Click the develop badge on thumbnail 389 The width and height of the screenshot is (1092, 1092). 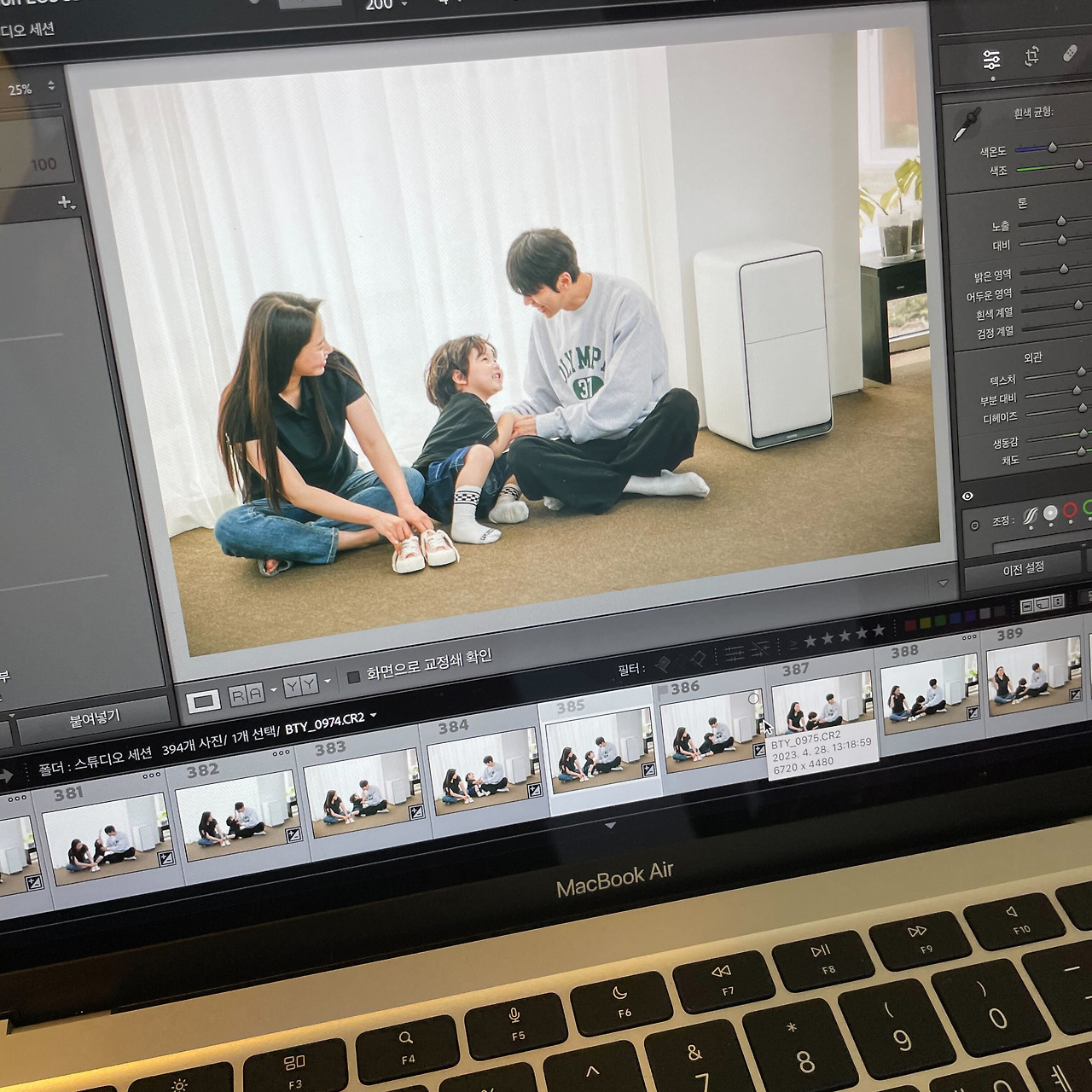click(1075, 695)
